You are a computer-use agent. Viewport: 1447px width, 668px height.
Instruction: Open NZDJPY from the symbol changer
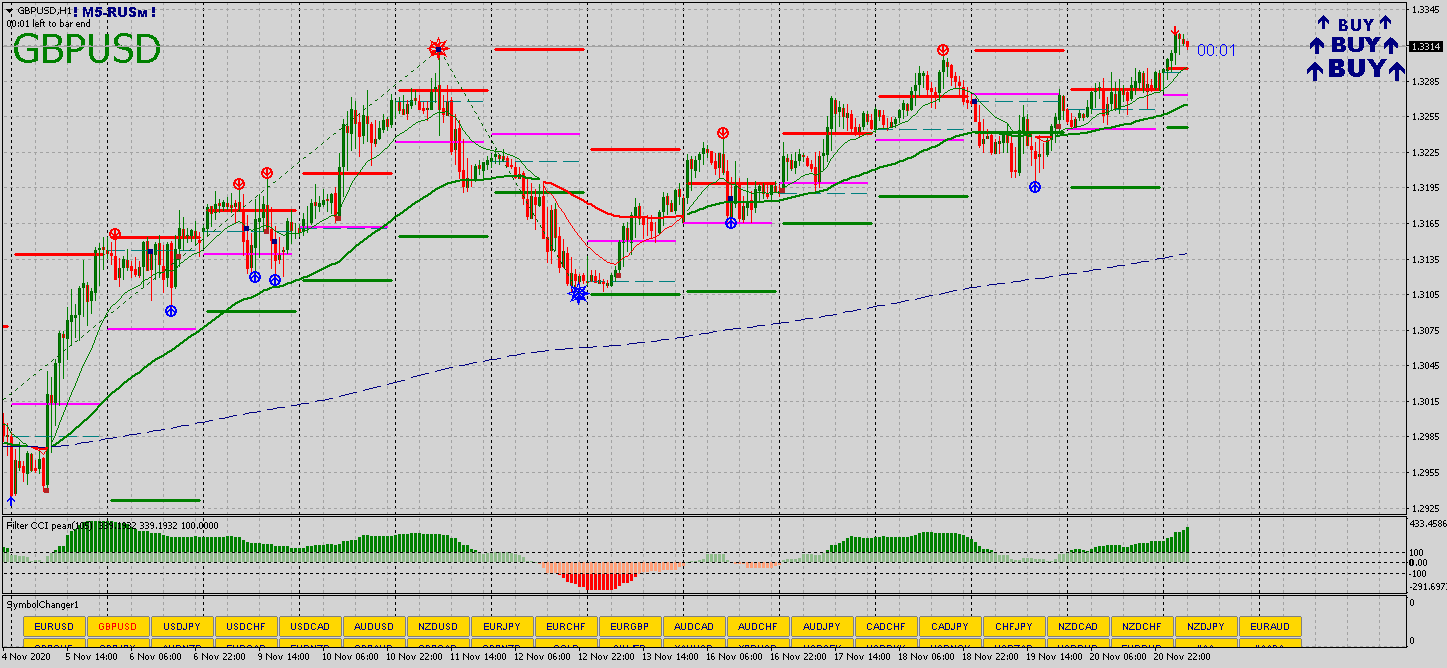[1206, 626]
